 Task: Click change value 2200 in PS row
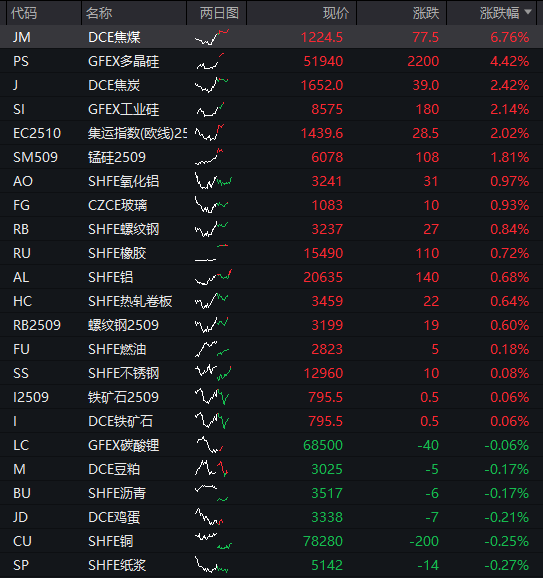pos(423,61)
